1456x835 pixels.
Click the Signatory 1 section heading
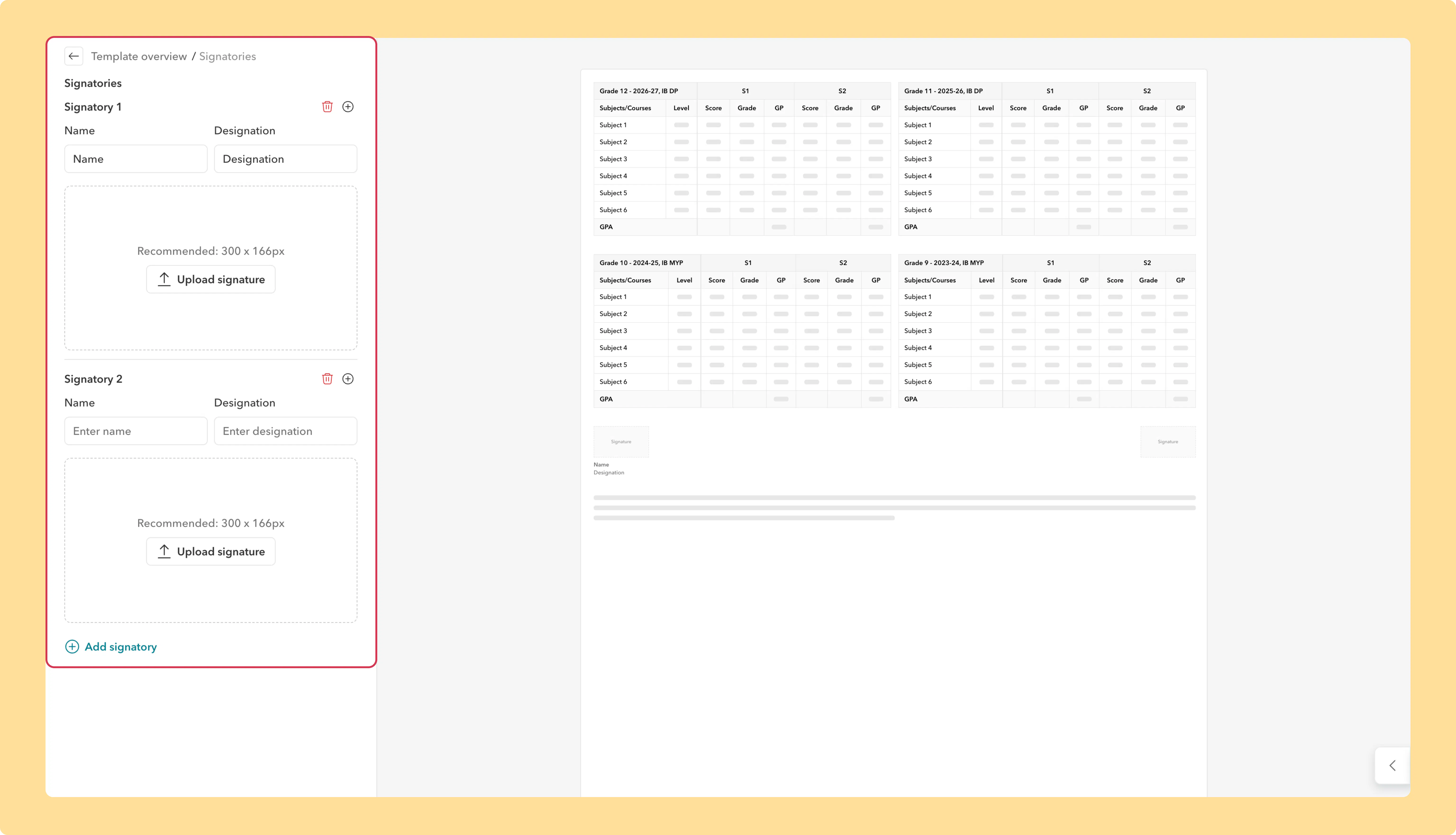93,107
